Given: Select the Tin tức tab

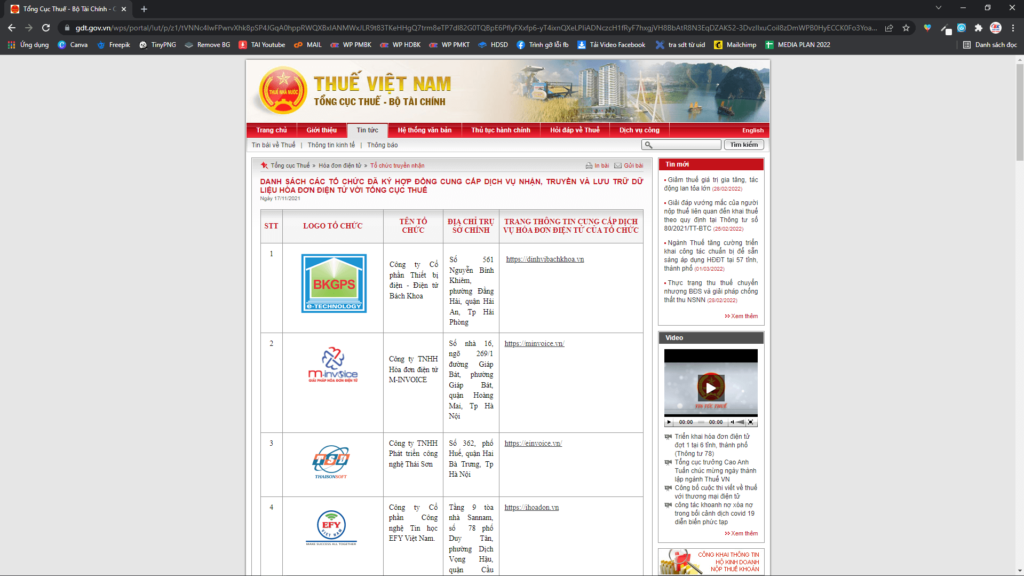Looking at the screenshot, I should 367,130.
